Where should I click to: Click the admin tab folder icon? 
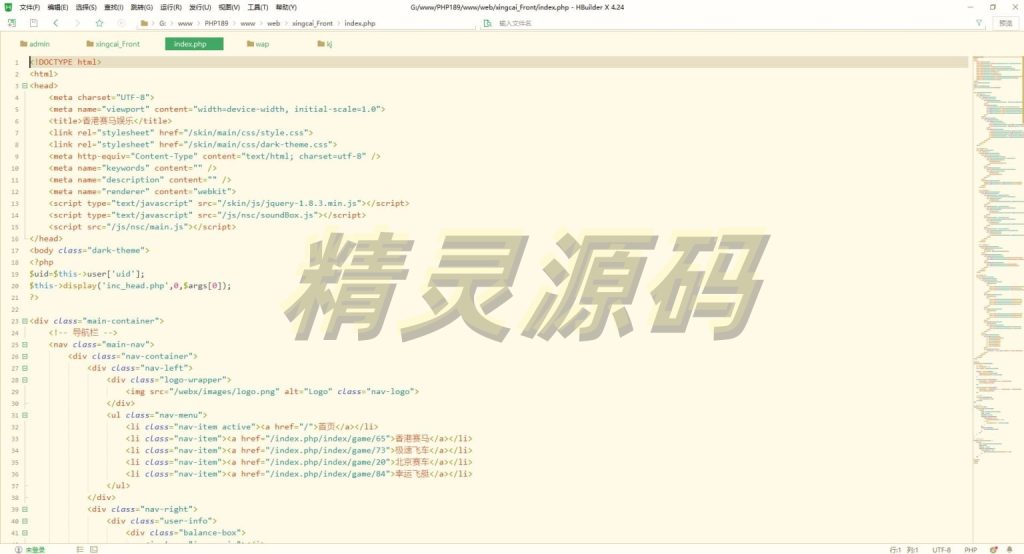24,44
